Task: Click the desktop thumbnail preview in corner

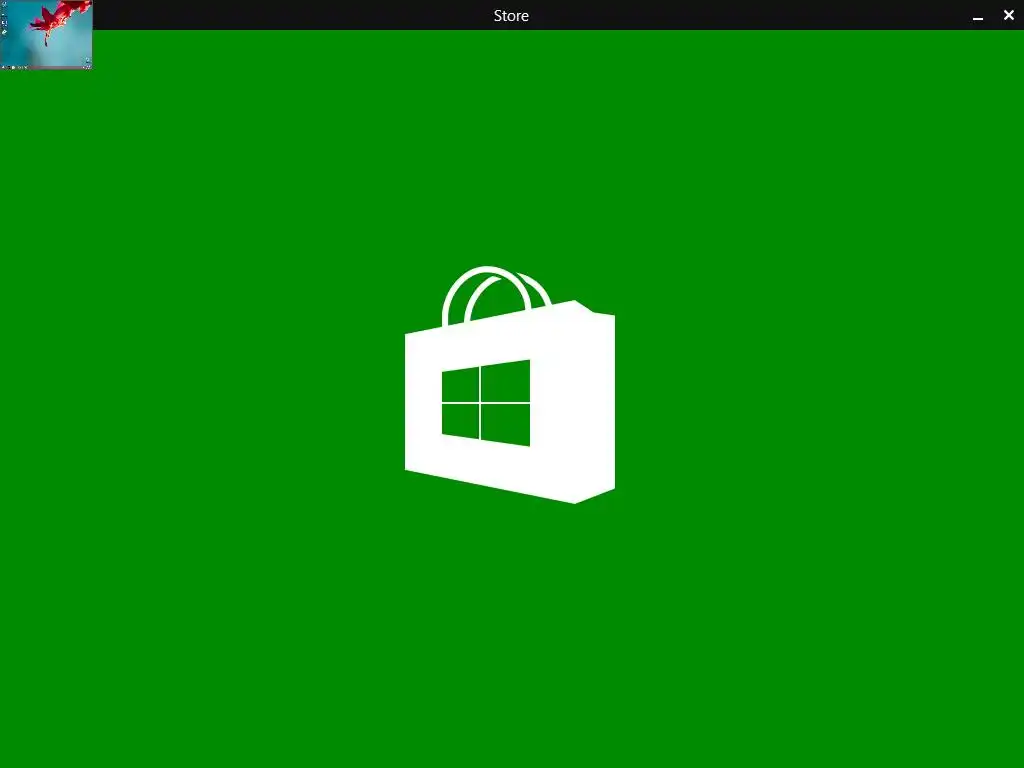Action: click(46, 35)
